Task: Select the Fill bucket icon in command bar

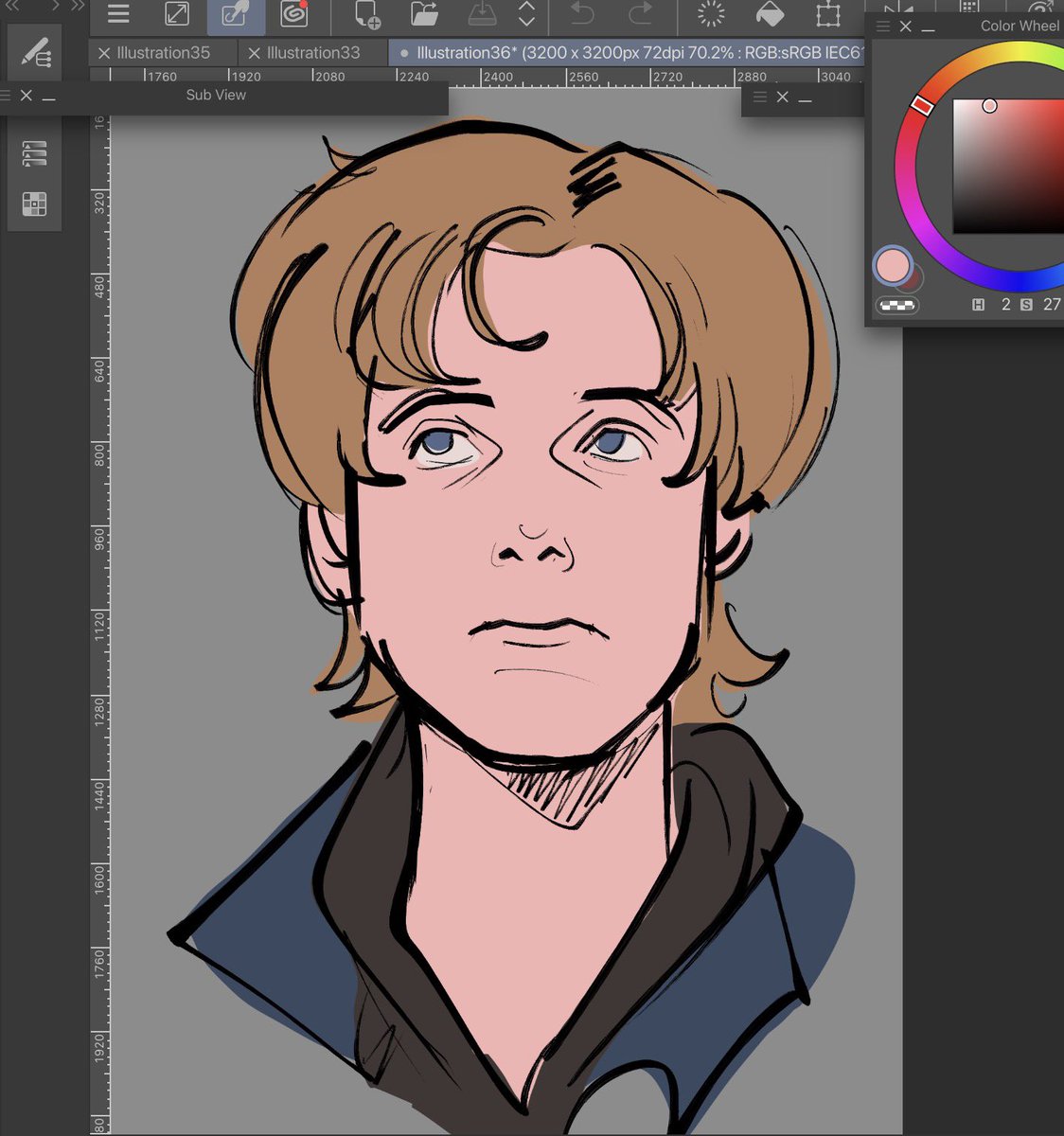Action: (770, 14)
